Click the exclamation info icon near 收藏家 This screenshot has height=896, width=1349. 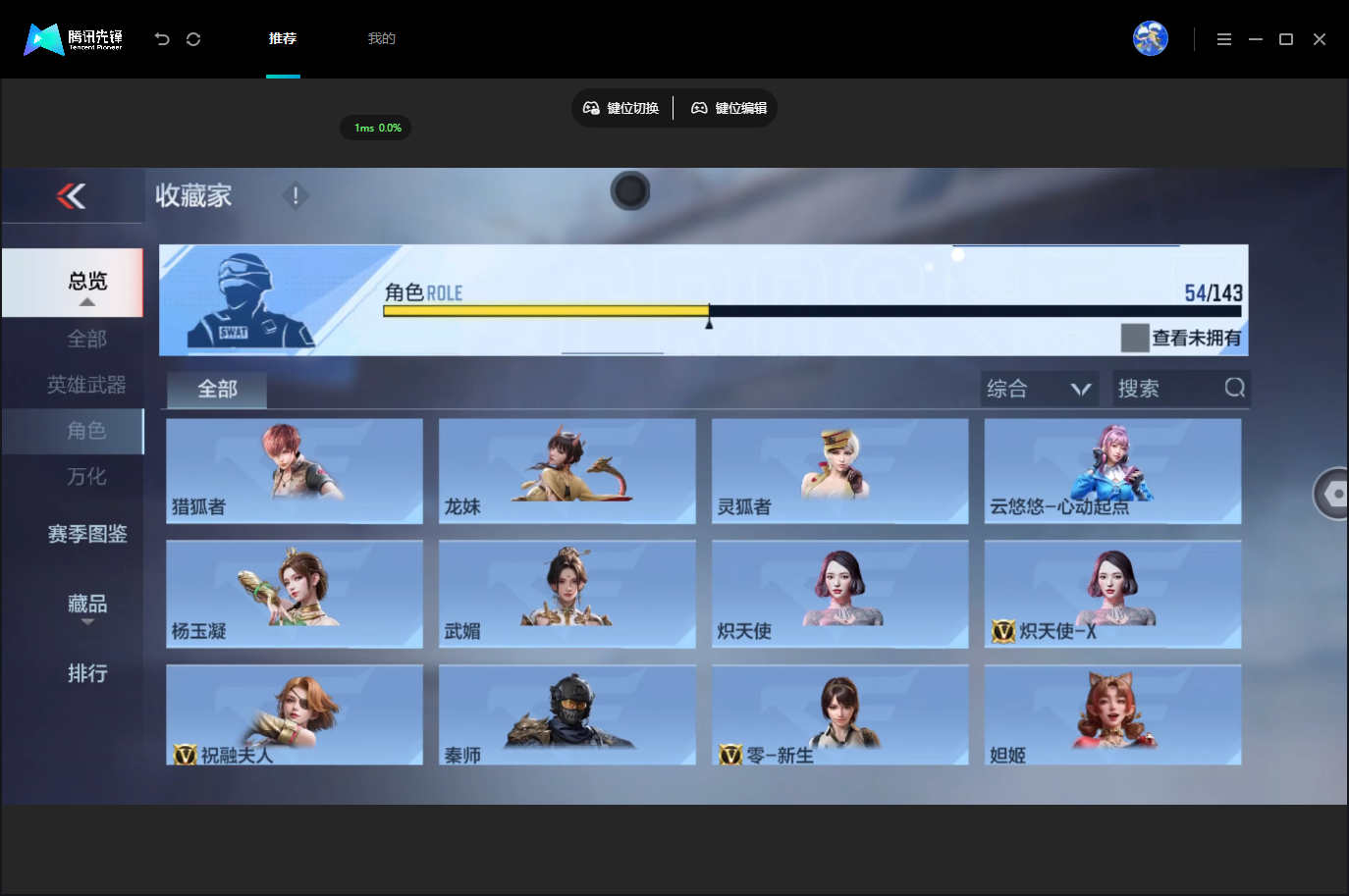pyautogui.click(x=296, y=196)
